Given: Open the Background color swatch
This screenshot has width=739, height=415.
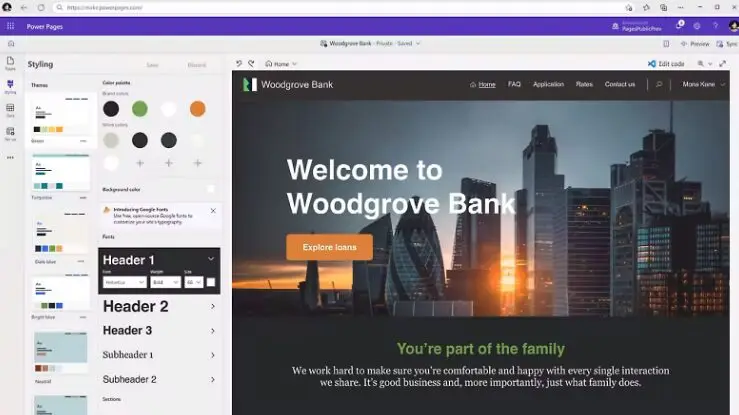Looking at the screenshot, I should tap(211, 189).
